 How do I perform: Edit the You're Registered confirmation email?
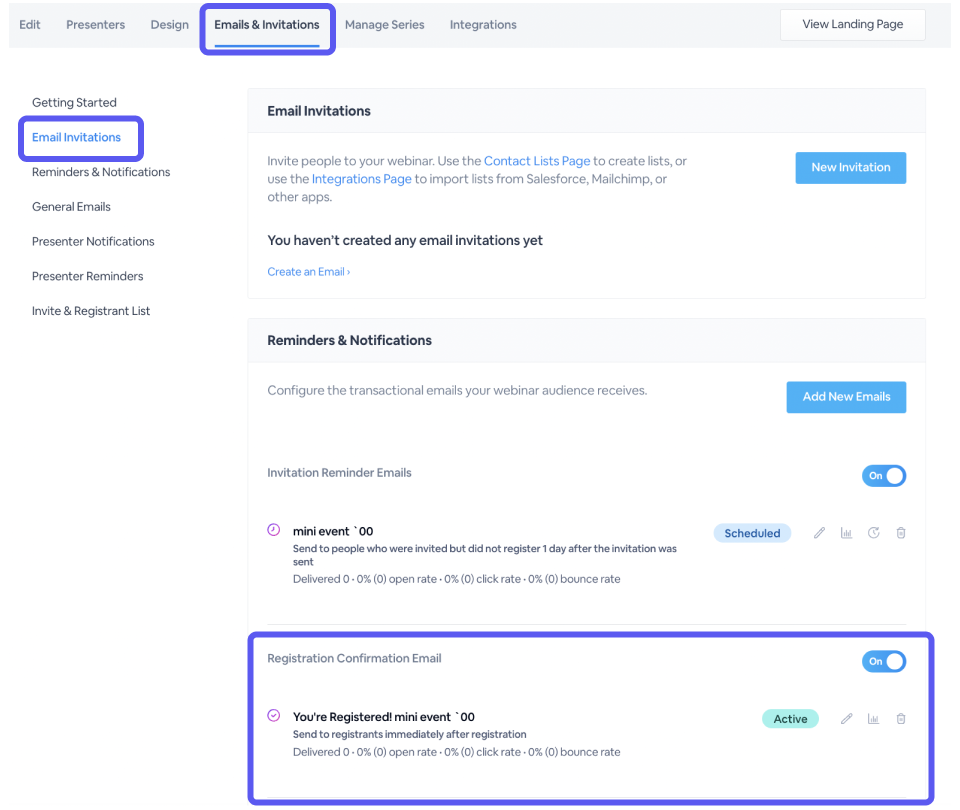click(x=846, y=719)
